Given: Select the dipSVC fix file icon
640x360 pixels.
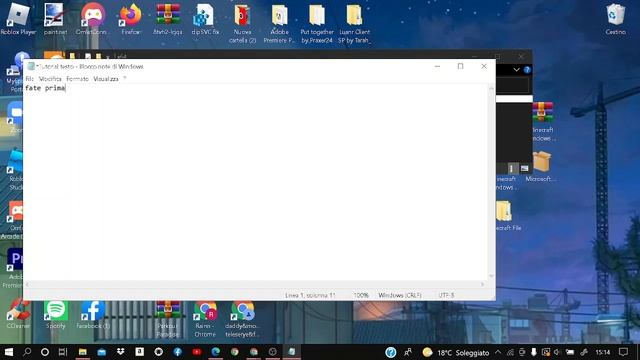Looking at the screenshot, I should (205, 19).
